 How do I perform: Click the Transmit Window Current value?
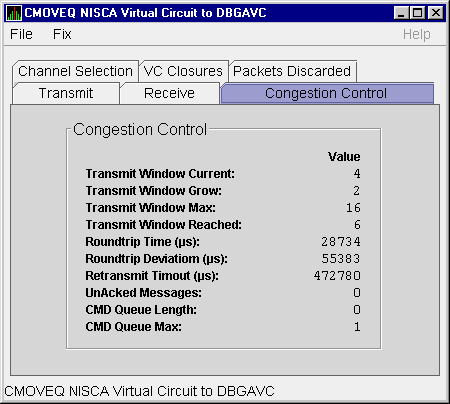click(x=357, y=174)
